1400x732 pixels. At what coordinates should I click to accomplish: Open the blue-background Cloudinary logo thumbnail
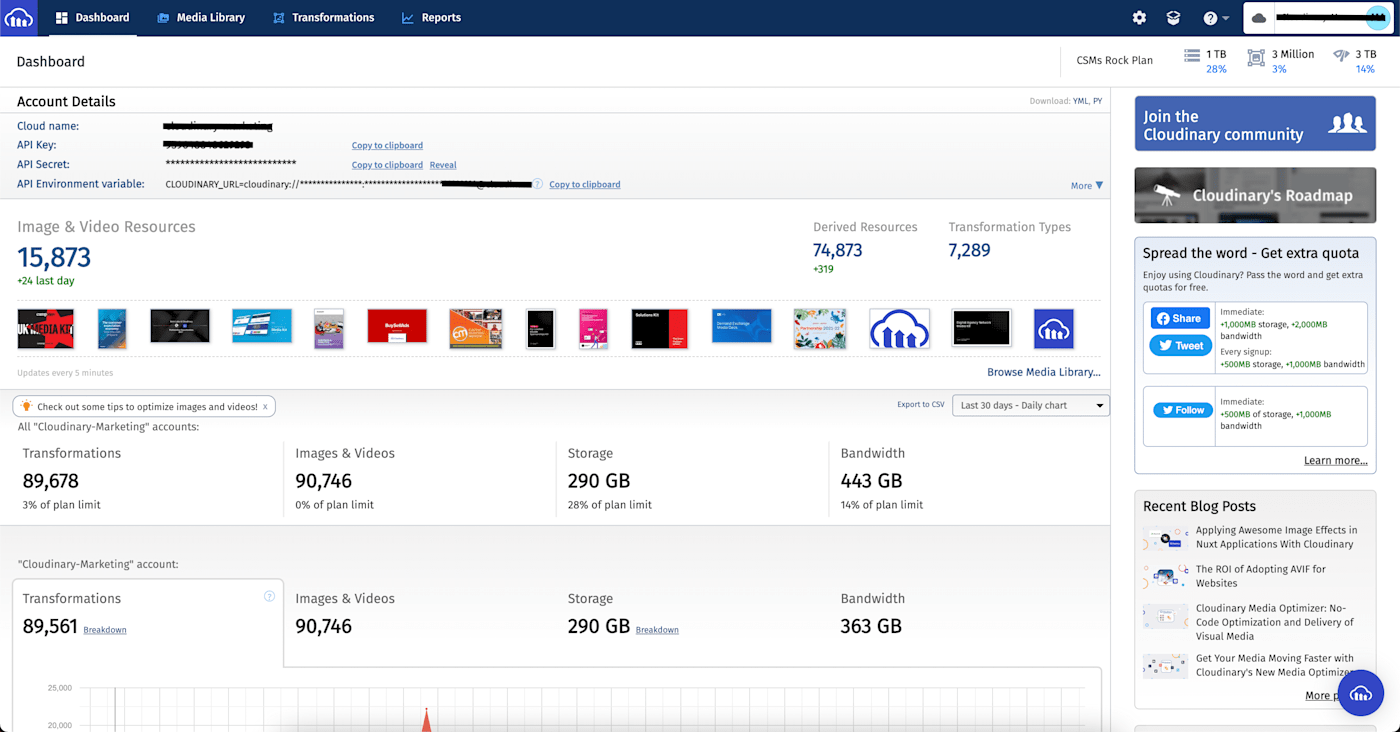tap(1054, 328)
